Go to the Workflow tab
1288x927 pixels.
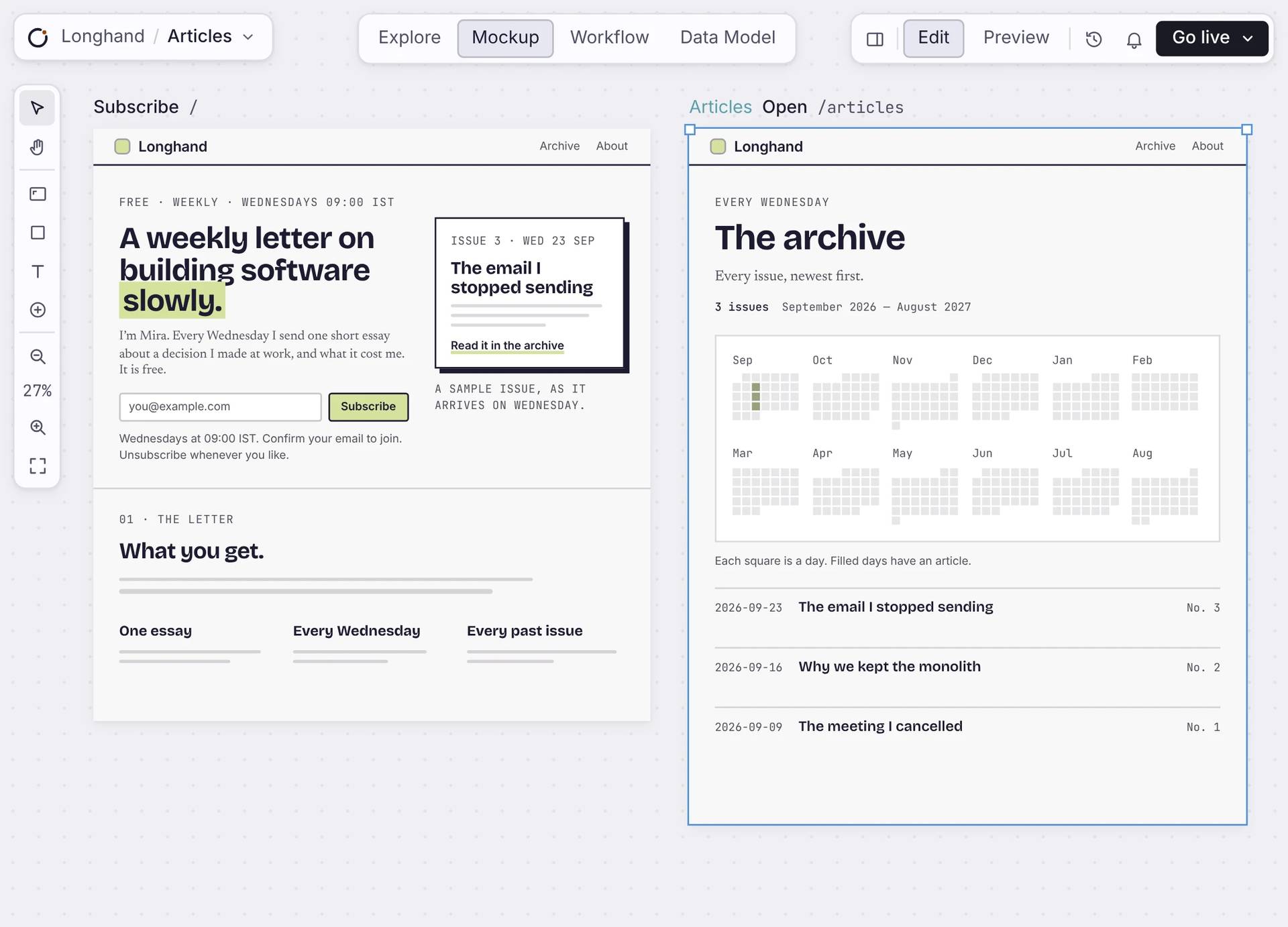(x=609, y=38)
